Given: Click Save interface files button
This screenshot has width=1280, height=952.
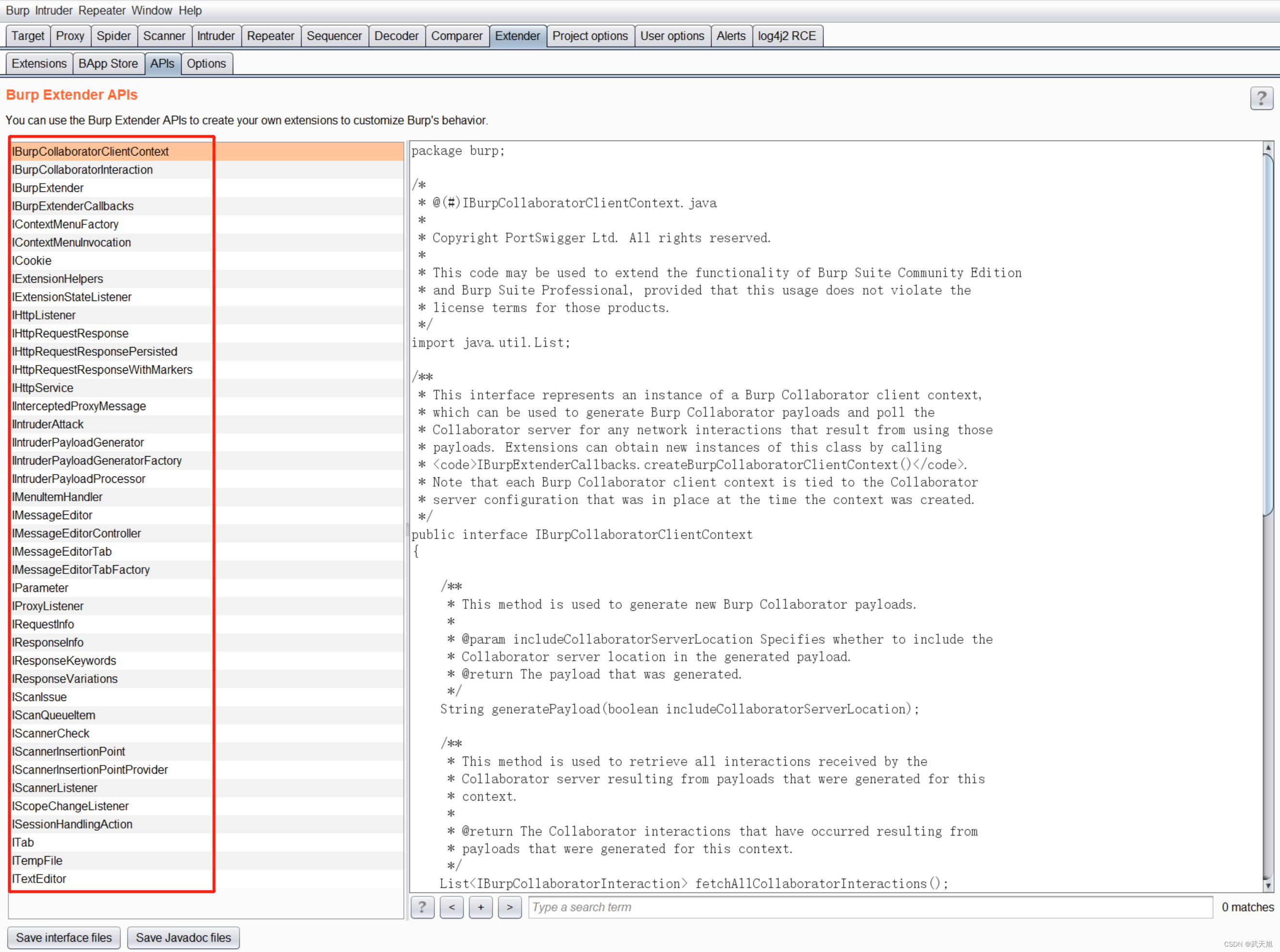Looking at the screenshot, I should coord(64,937).
